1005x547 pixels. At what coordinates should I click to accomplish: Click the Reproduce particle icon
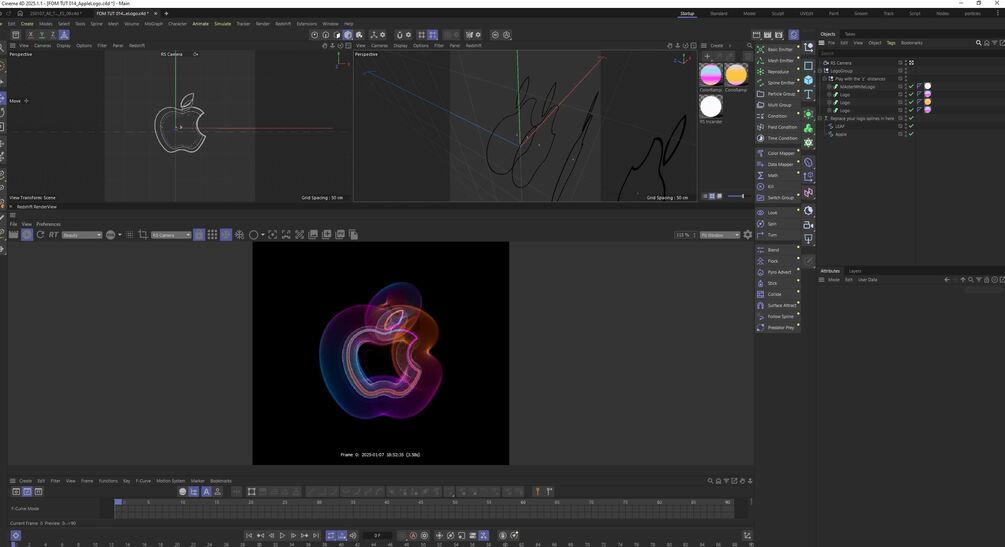click(x=760, y=71)
